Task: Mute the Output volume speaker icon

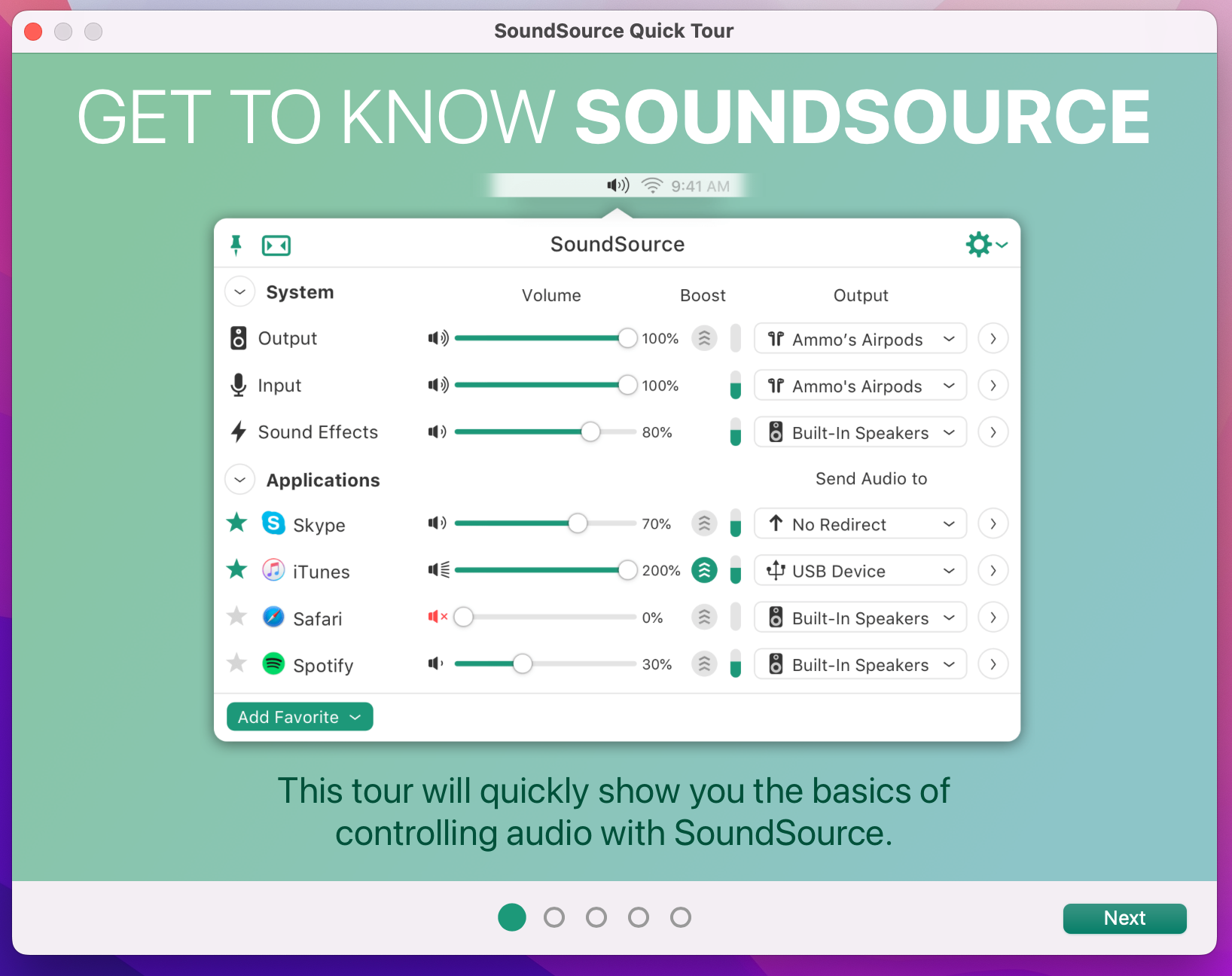Action: pos(438,338)
